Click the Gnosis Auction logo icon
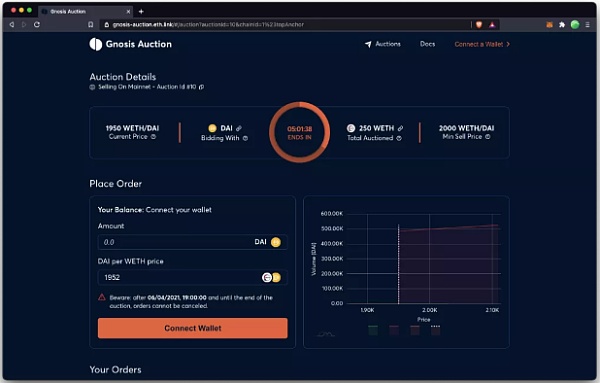The image size is (600, 383). tap(96, 44)
